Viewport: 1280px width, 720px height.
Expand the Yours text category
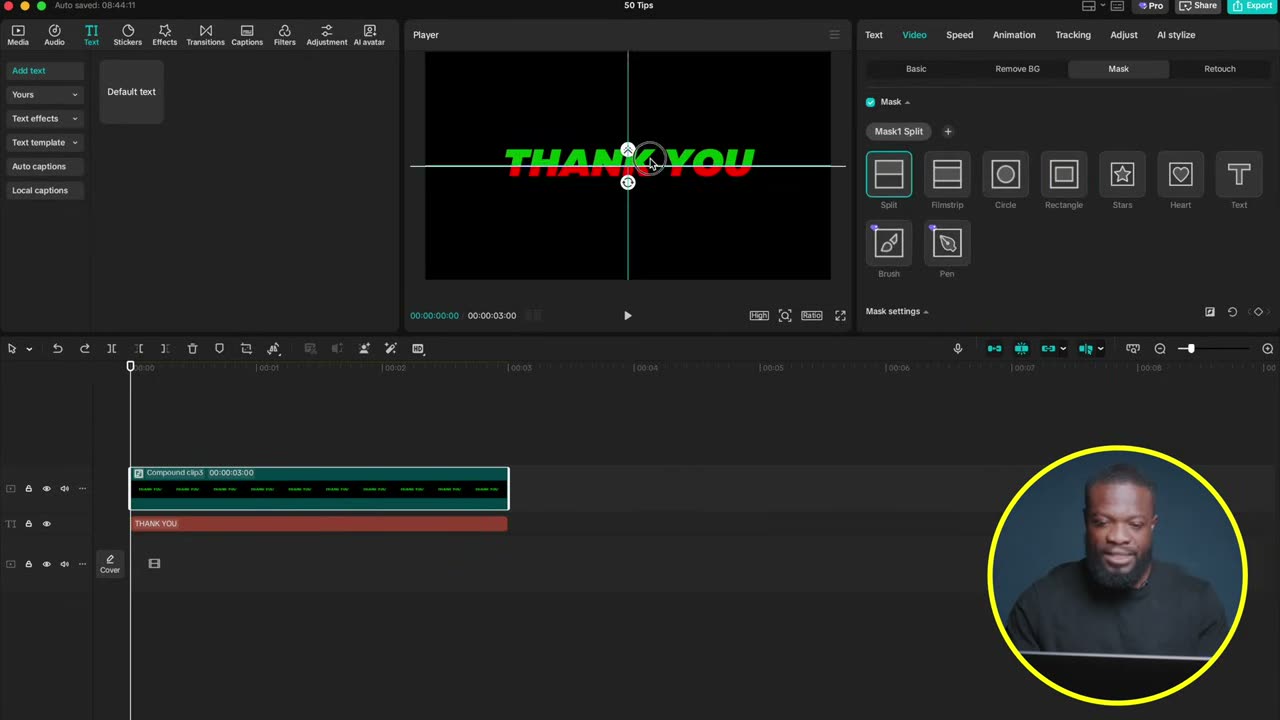(x=45, y=95)
